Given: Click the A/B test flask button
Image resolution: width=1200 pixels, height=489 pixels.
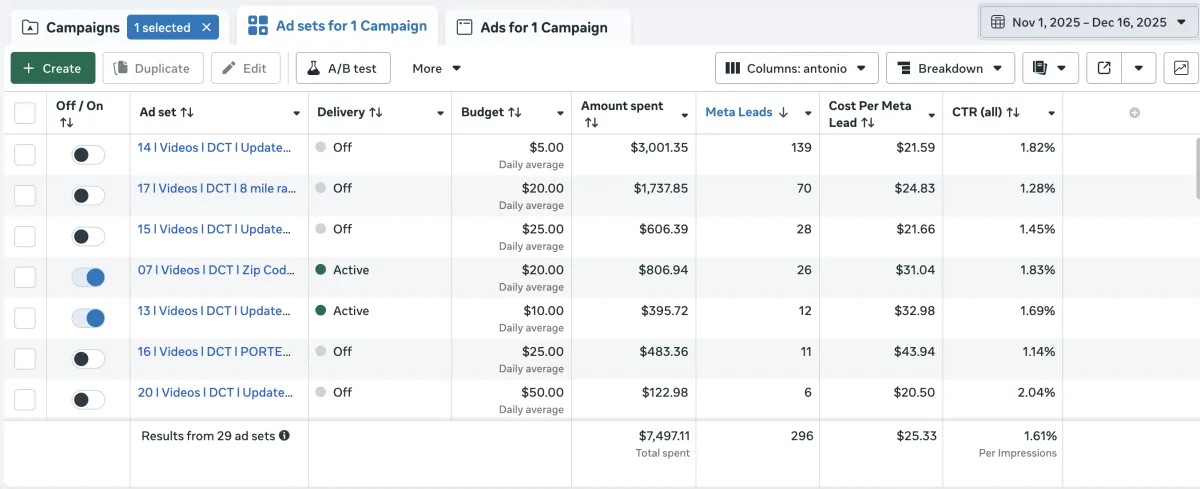Looking at the screenshot, I should click(x=342, y=68).
